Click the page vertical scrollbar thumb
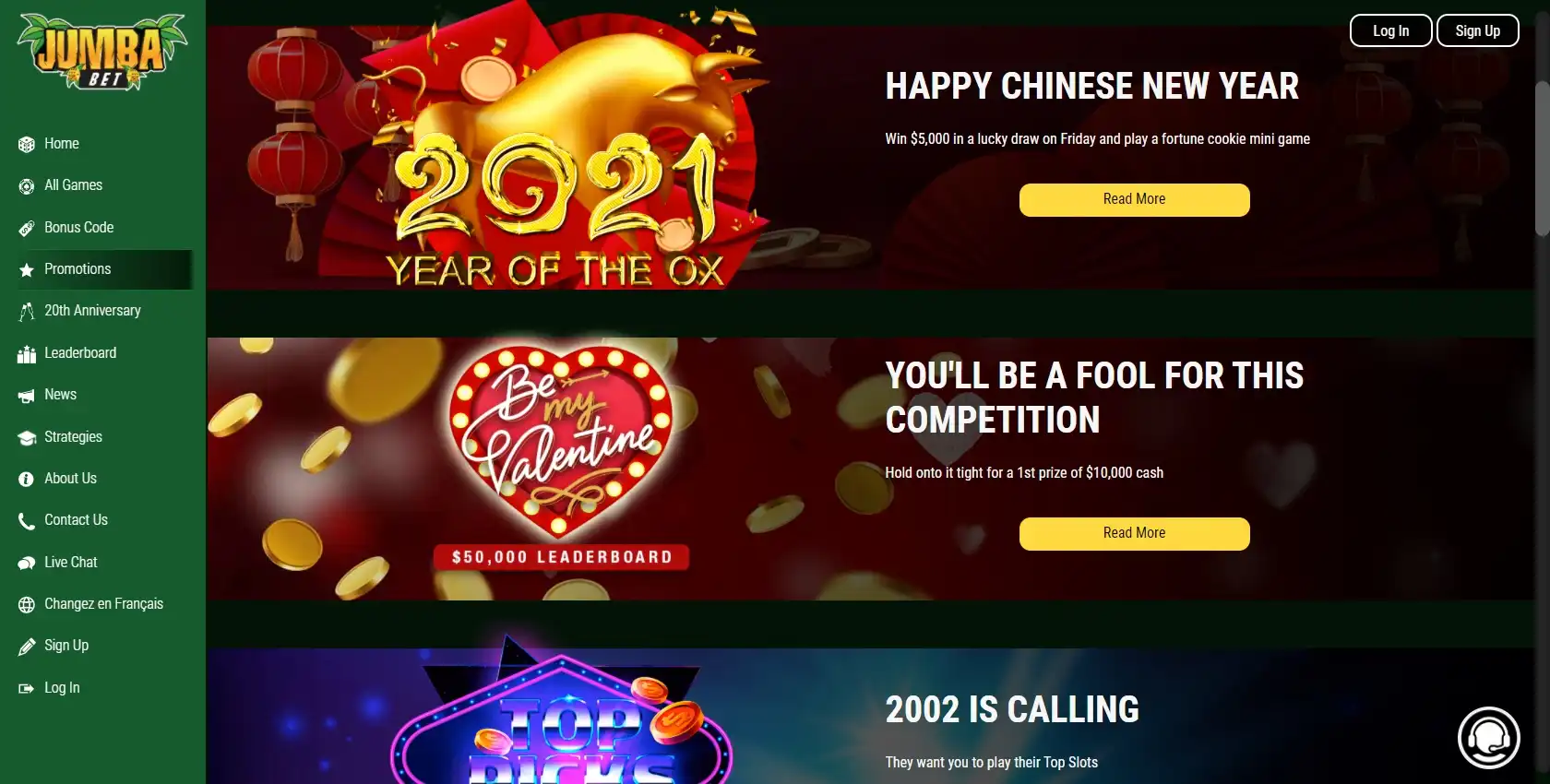 click(1542, 157)
